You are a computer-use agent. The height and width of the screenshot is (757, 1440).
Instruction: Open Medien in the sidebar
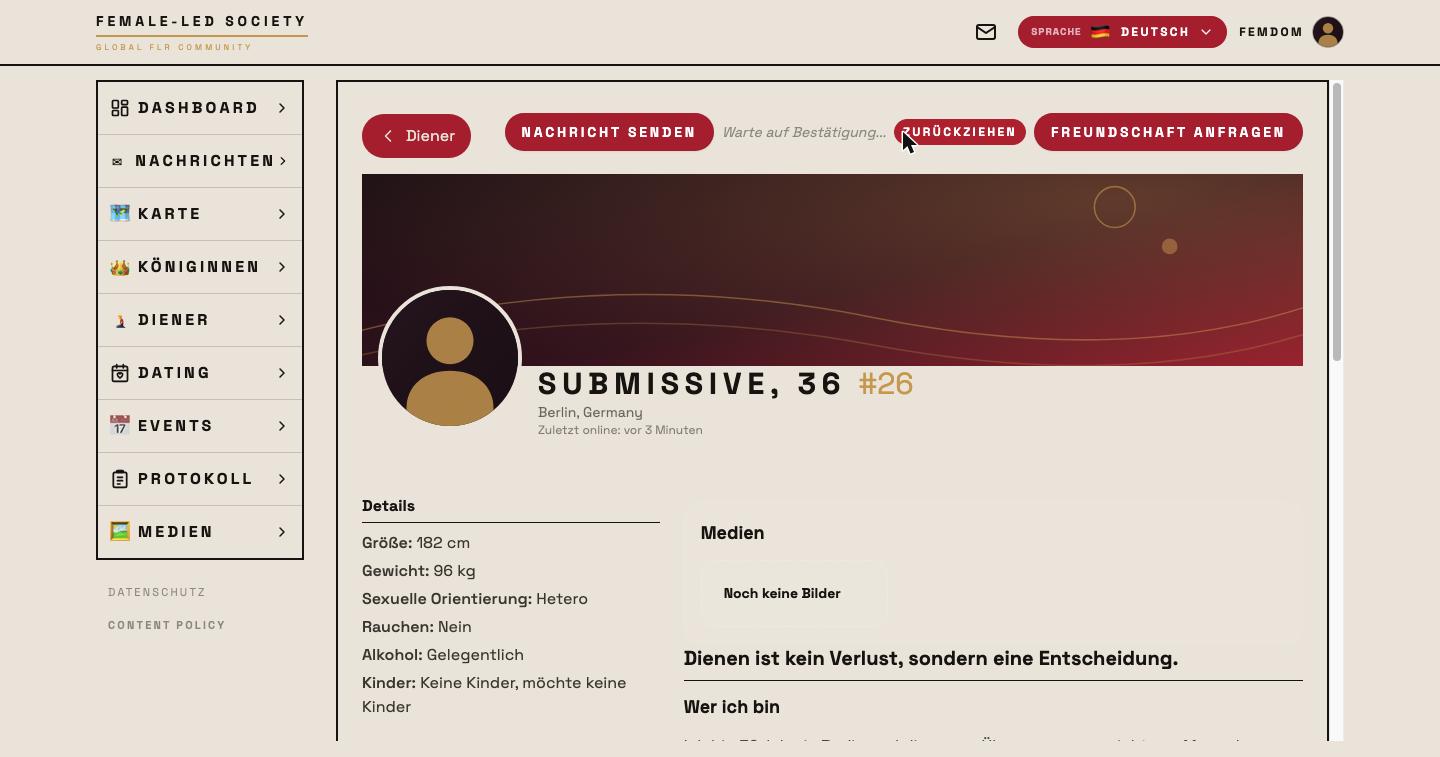pyautogui.click(x=200, y=532)
